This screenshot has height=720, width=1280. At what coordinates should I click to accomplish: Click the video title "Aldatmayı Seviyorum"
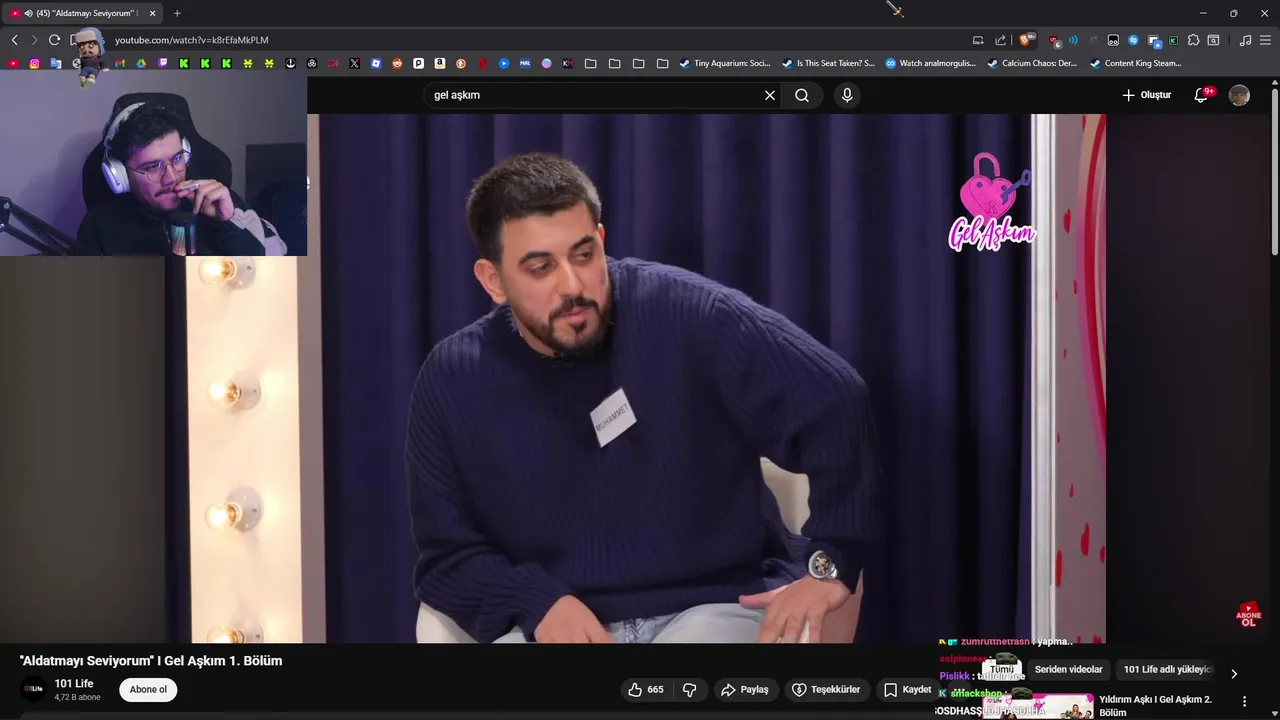point(151,661)
